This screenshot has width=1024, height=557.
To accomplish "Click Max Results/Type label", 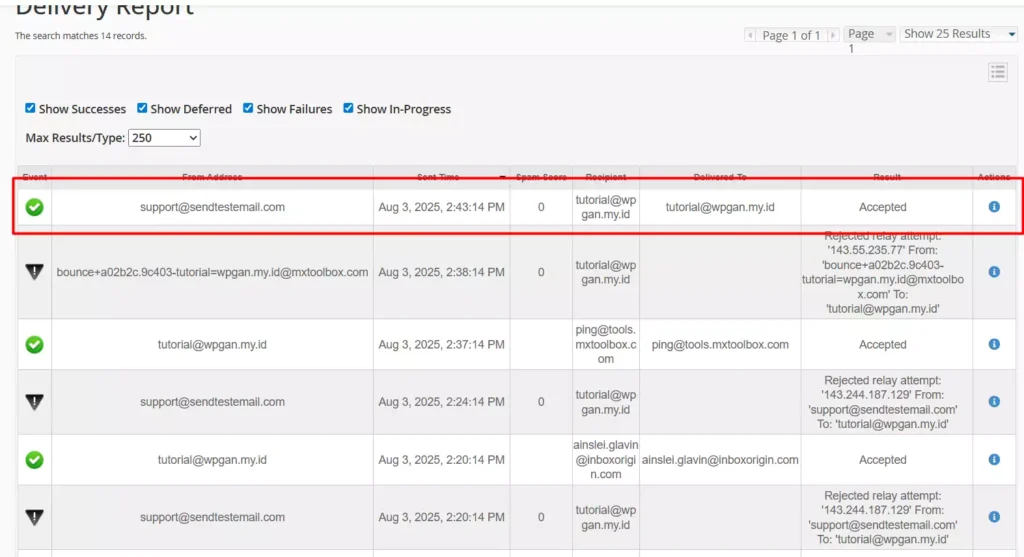I will pos(75,138).
